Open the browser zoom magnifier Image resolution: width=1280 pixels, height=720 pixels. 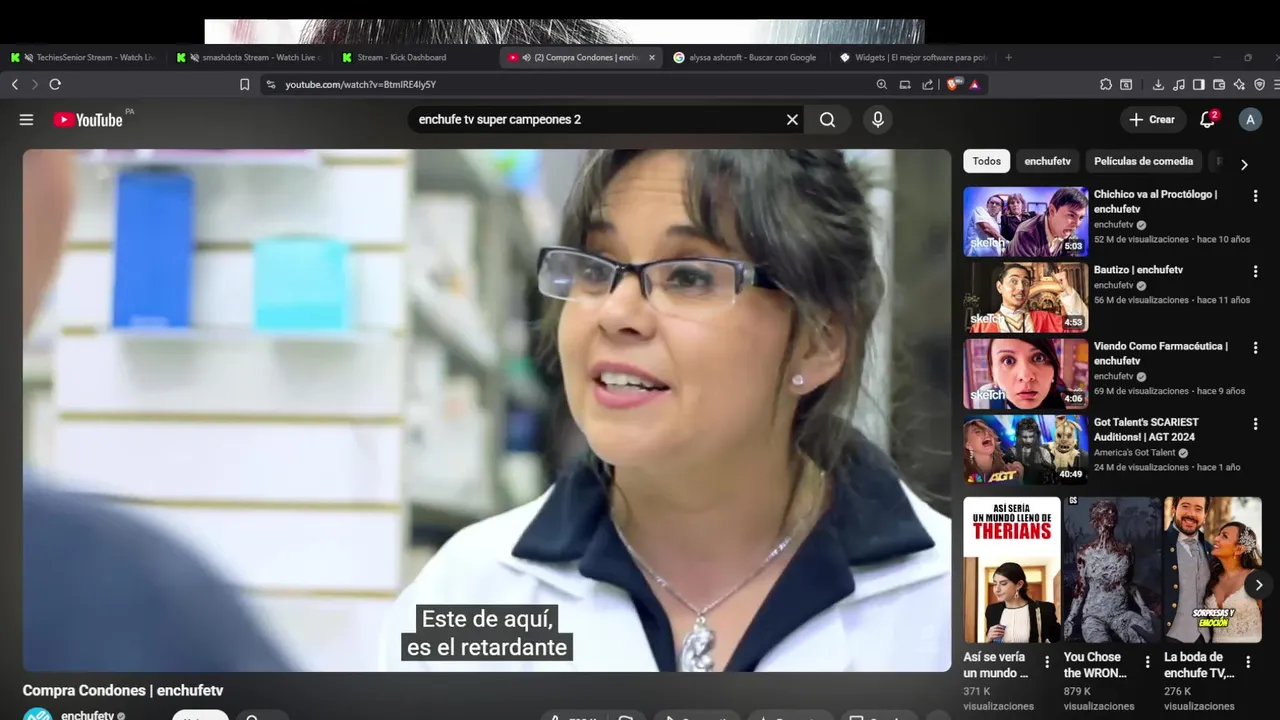pyautogui.click(x=881, y=85)
